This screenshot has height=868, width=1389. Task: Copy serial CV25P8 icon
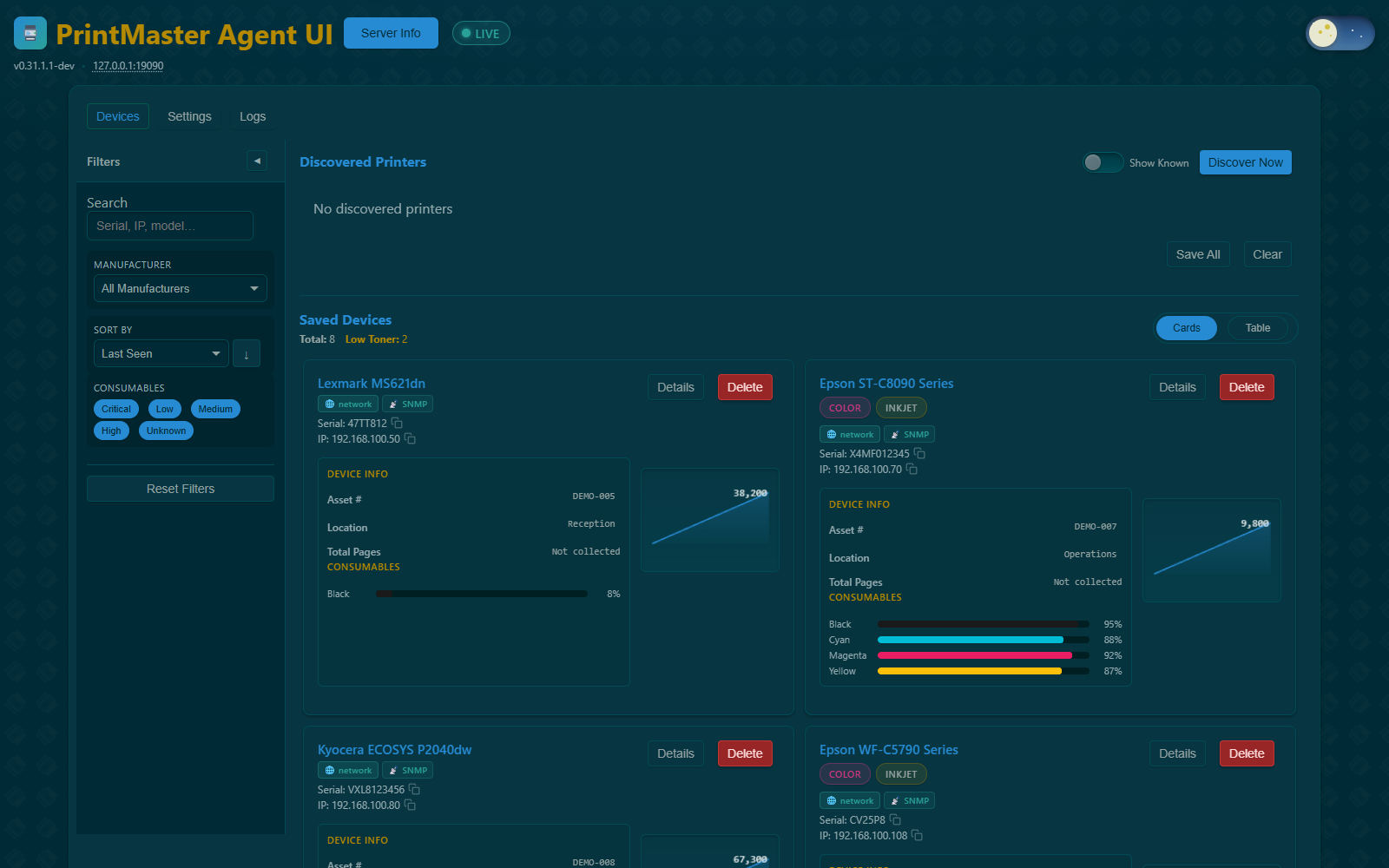coord(895,819)
